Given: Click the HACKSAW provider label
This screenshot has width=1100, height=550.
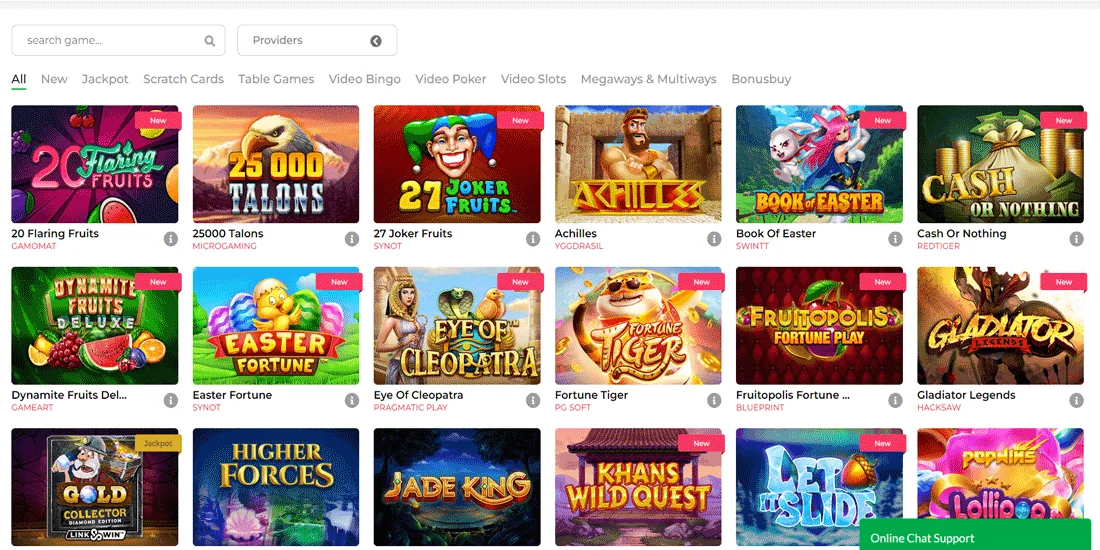Looking at the screenshot, I should pos(938,408).
